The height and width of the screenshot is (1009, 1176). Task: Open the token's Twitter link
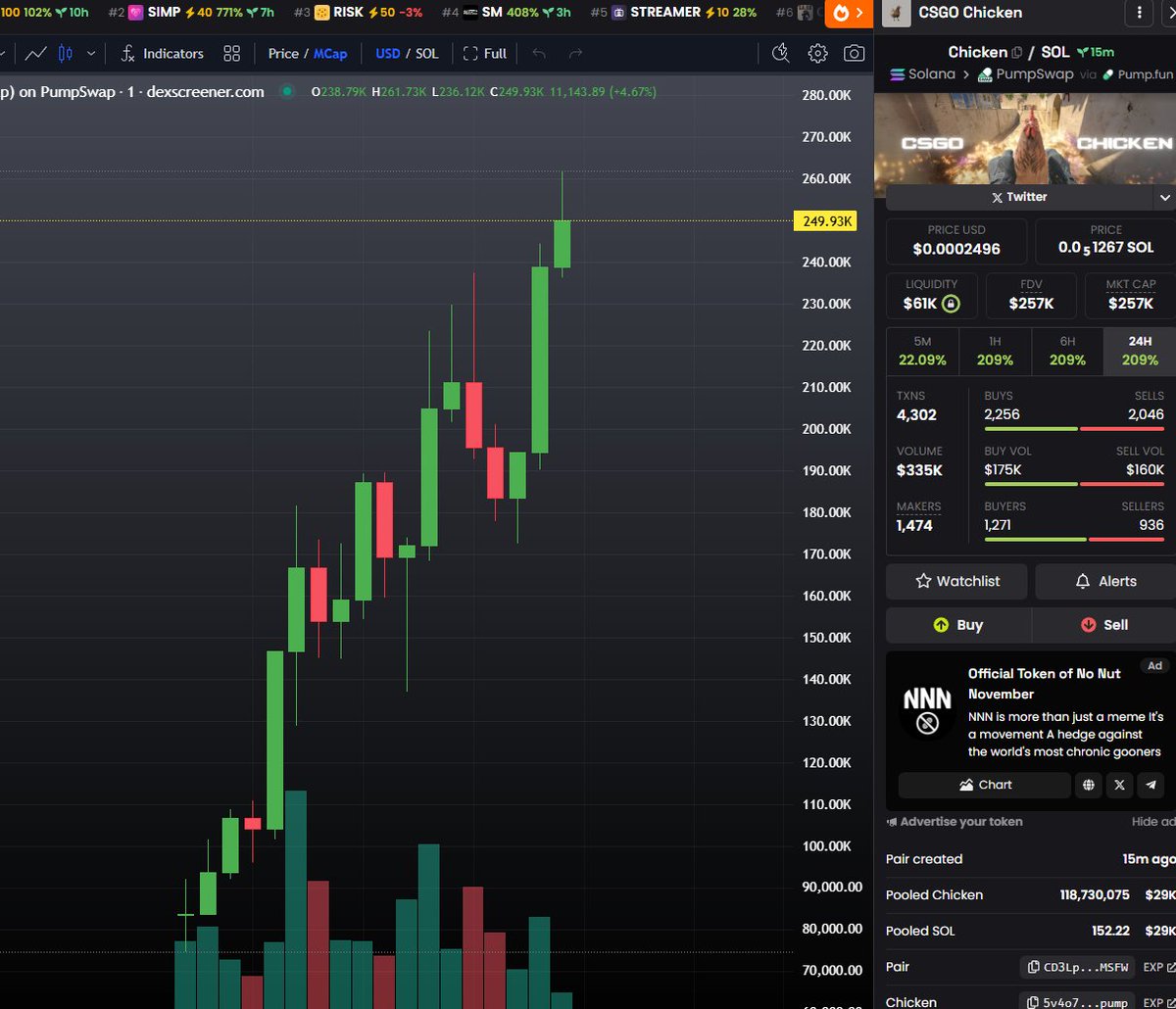(1019, 197)
